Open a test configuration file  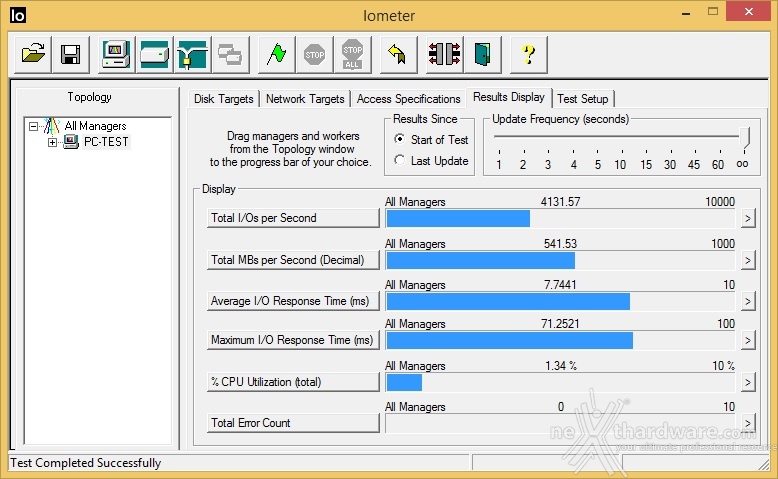coord(33,55)
